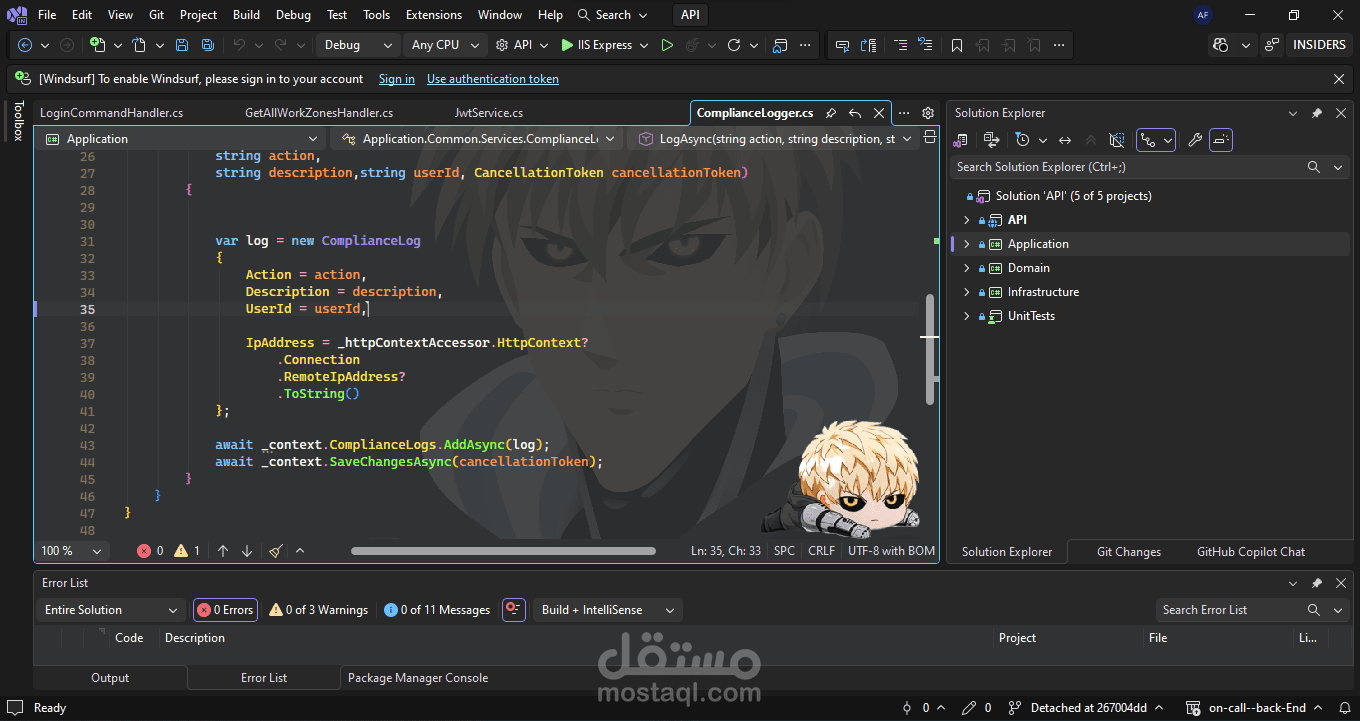Open Package Manager Console tab
The image size is (1360, 721).
click(418, 678)
